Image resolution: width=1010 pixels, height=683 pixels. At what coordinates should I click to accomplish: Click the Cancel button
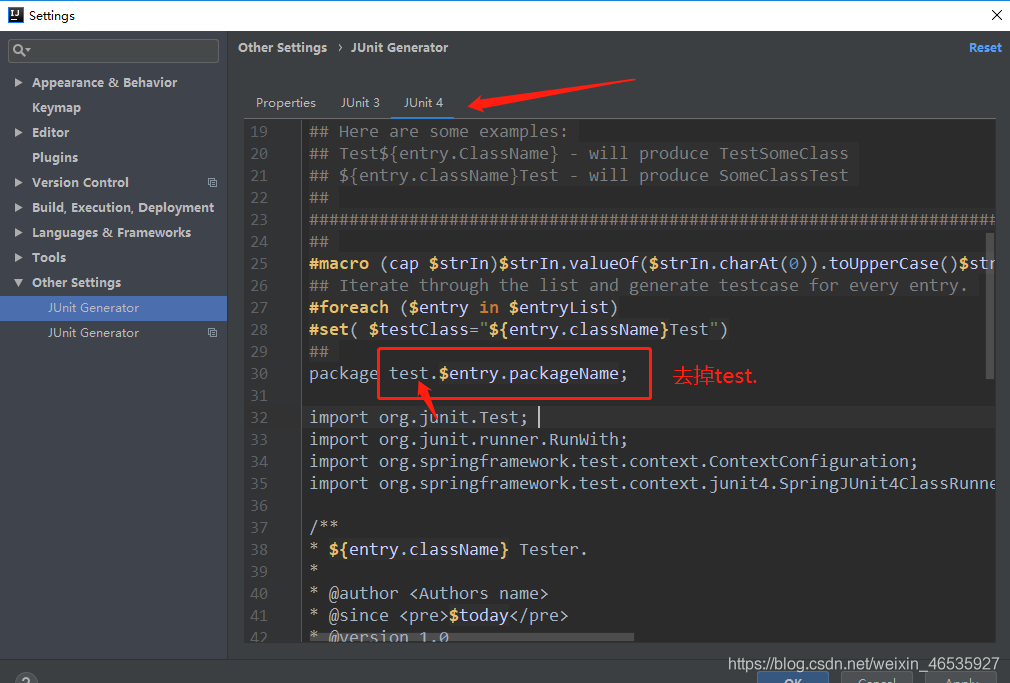(x=877, y=678)
